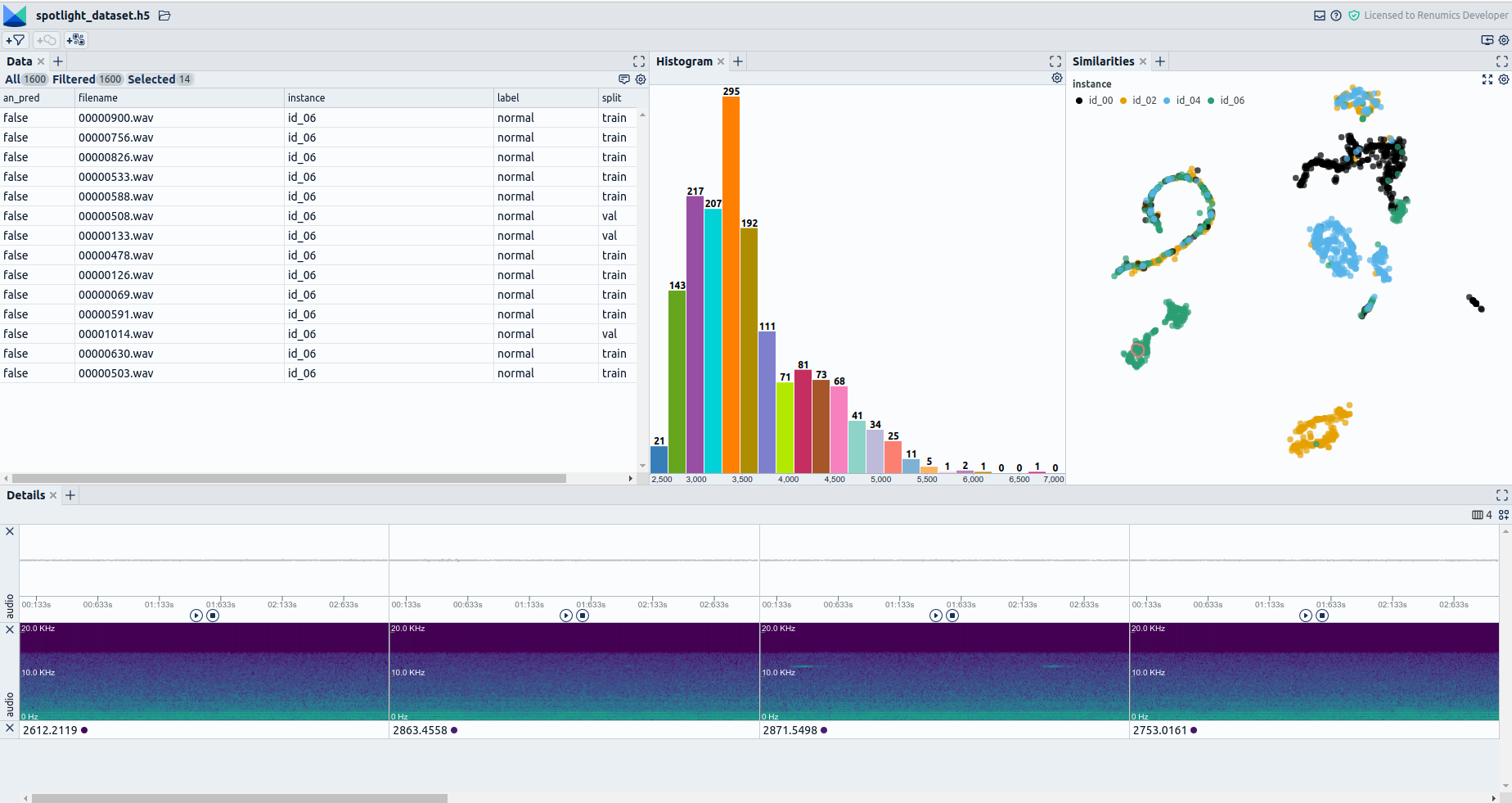This screenshot has width=1512, height=803.
Task: Open Histogram settings gear
Action: (x=1057, y=78)
